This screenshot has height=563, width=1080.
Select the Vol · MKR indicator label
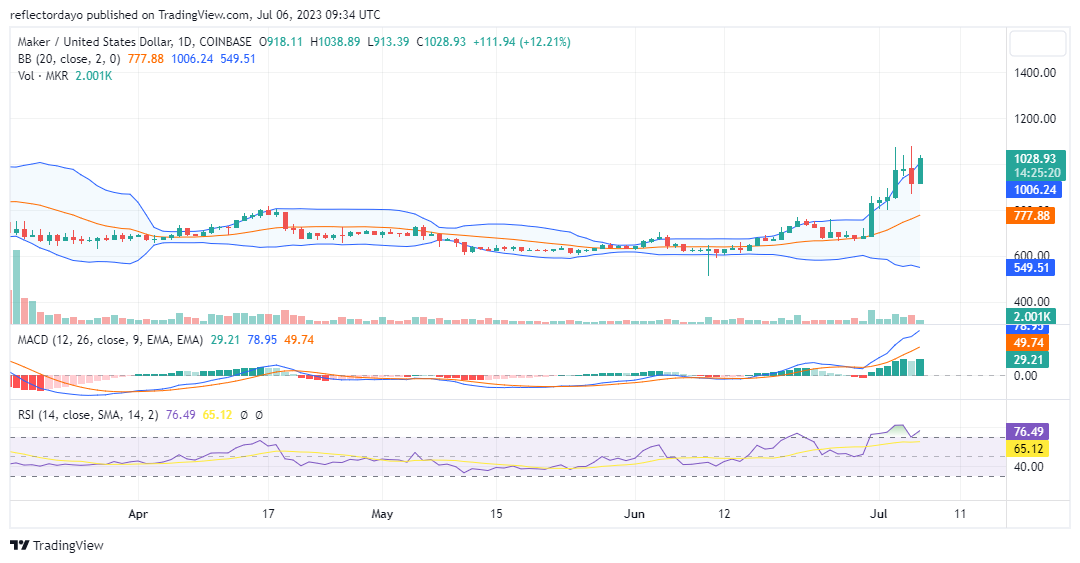point(43,76)
